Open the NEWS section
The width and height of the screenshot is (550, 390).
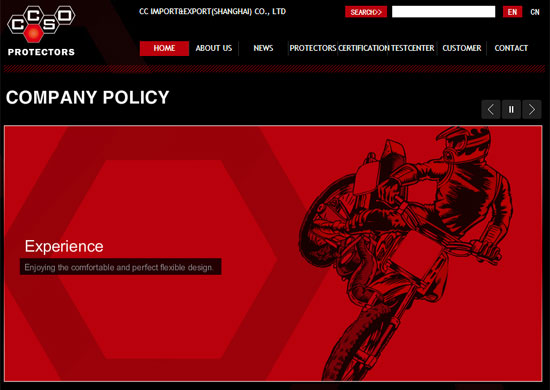tap(263, 48)
